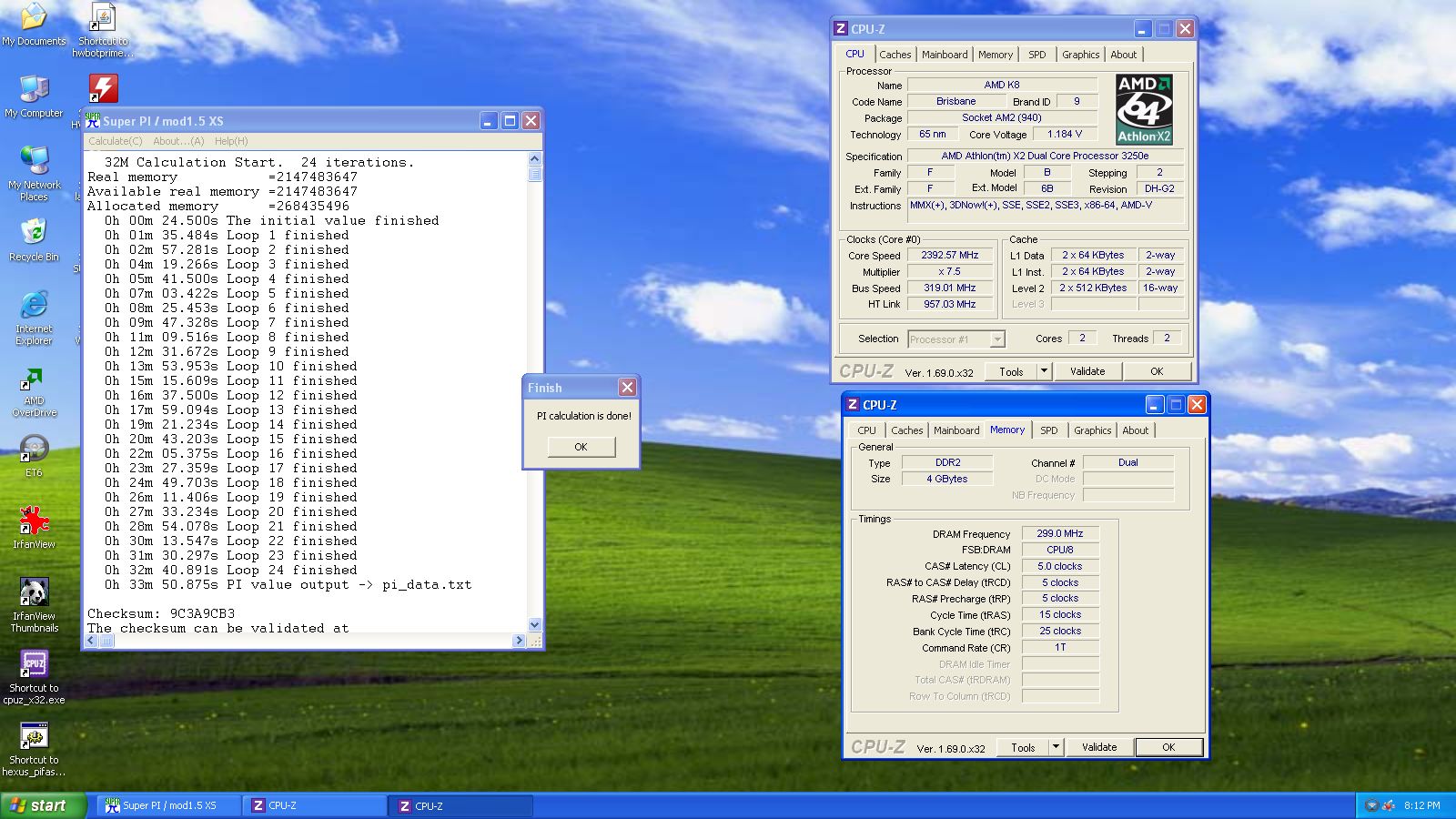Open My Computer desktop icon
The width and height of the screenshot is (1456, 819).
click(x=34, y=96)
